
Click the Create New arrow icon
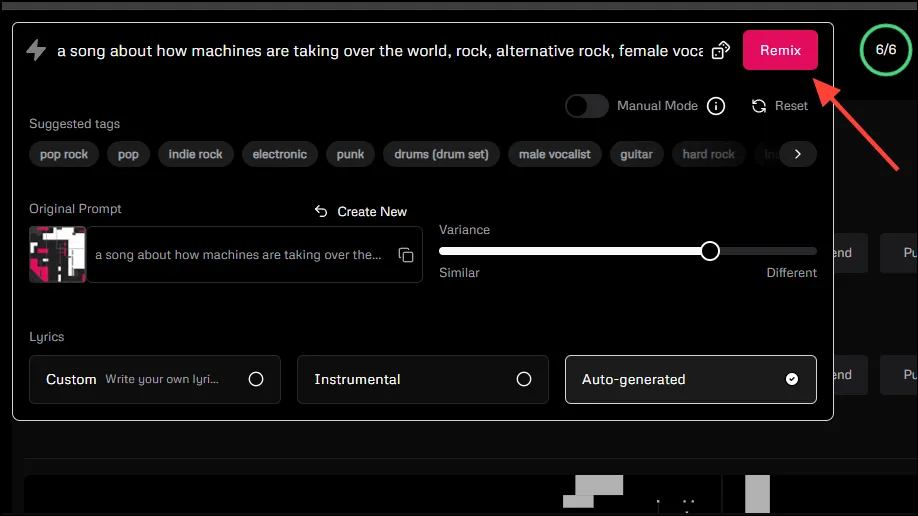tap(321, 211)
